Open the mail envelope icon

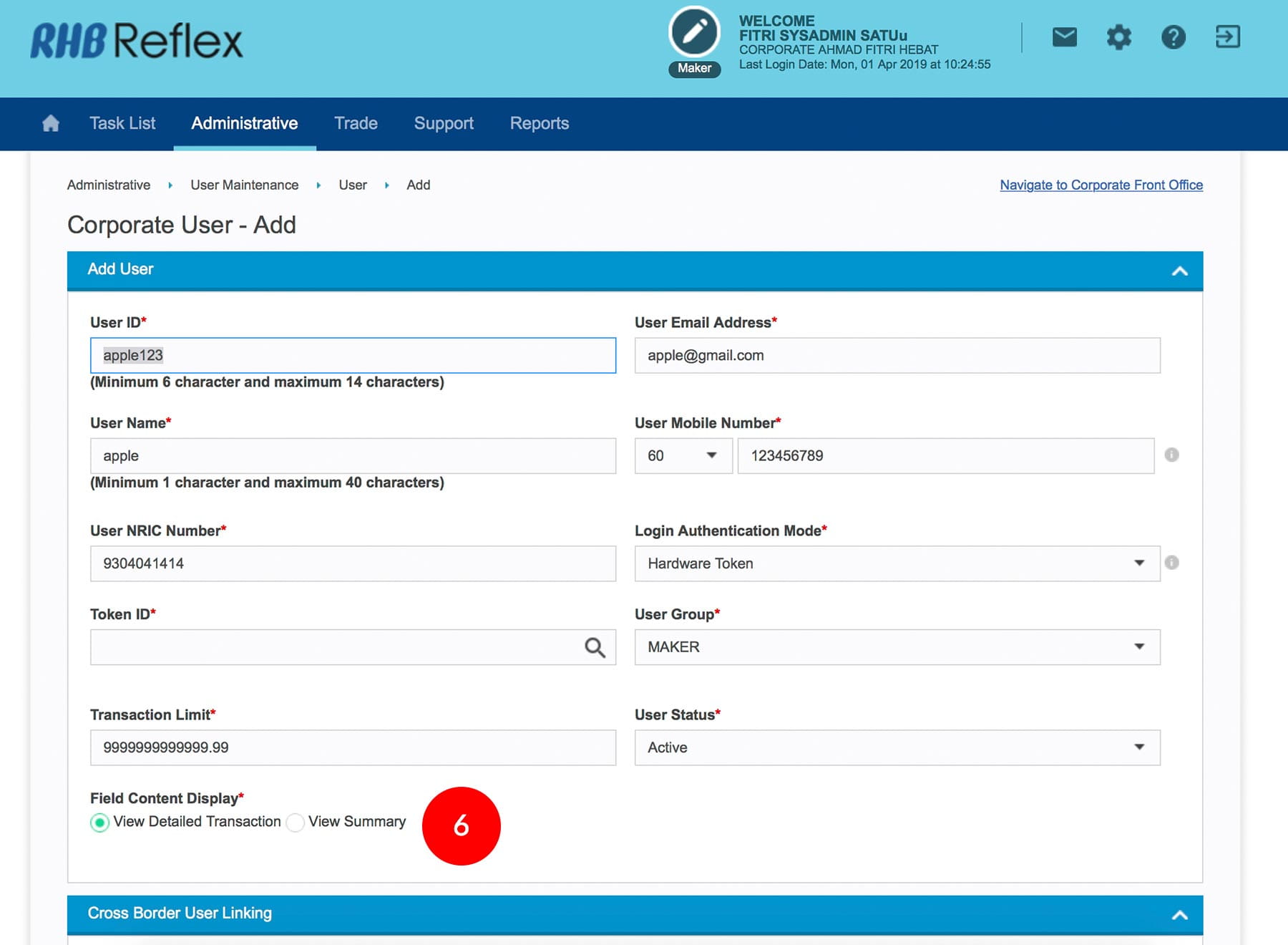1064,37
